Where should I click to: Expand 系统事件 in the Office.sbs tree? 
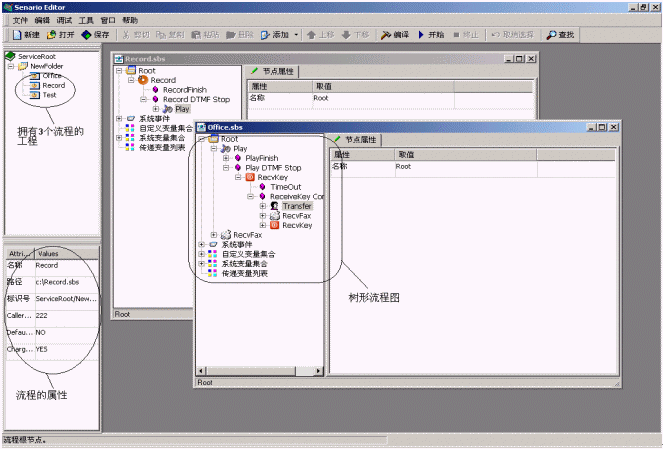(202, 245)
